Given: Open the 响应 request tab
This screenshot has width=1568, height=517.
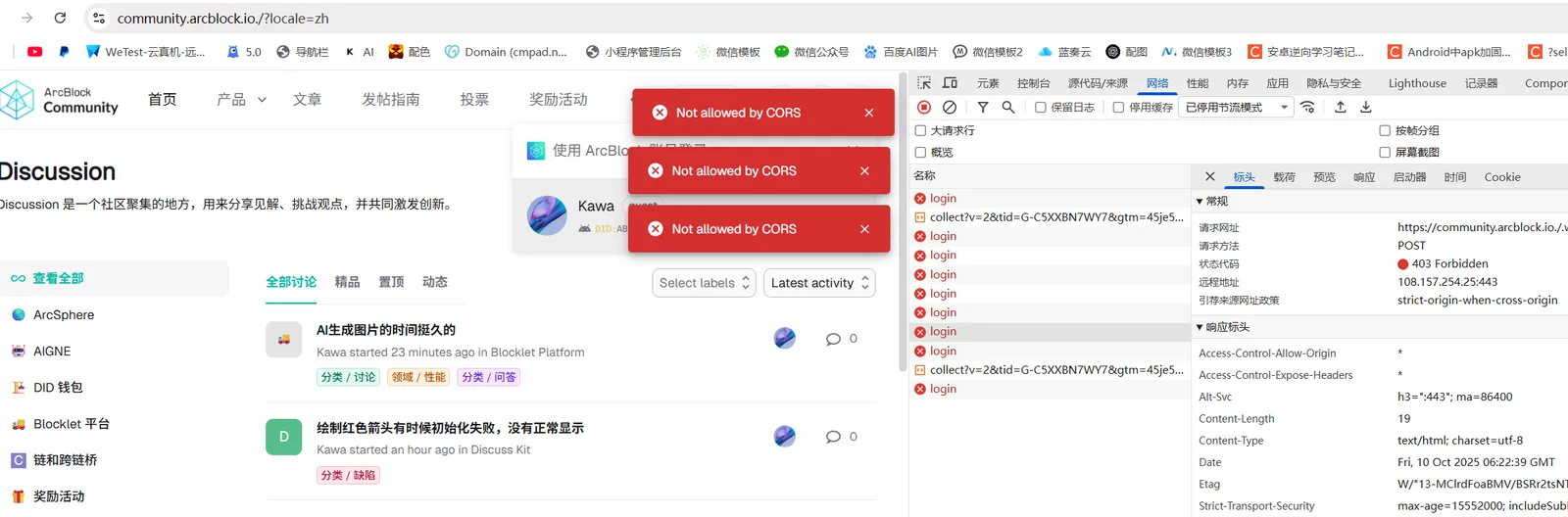Looking at the screenshot, I should coord(1364,177).
